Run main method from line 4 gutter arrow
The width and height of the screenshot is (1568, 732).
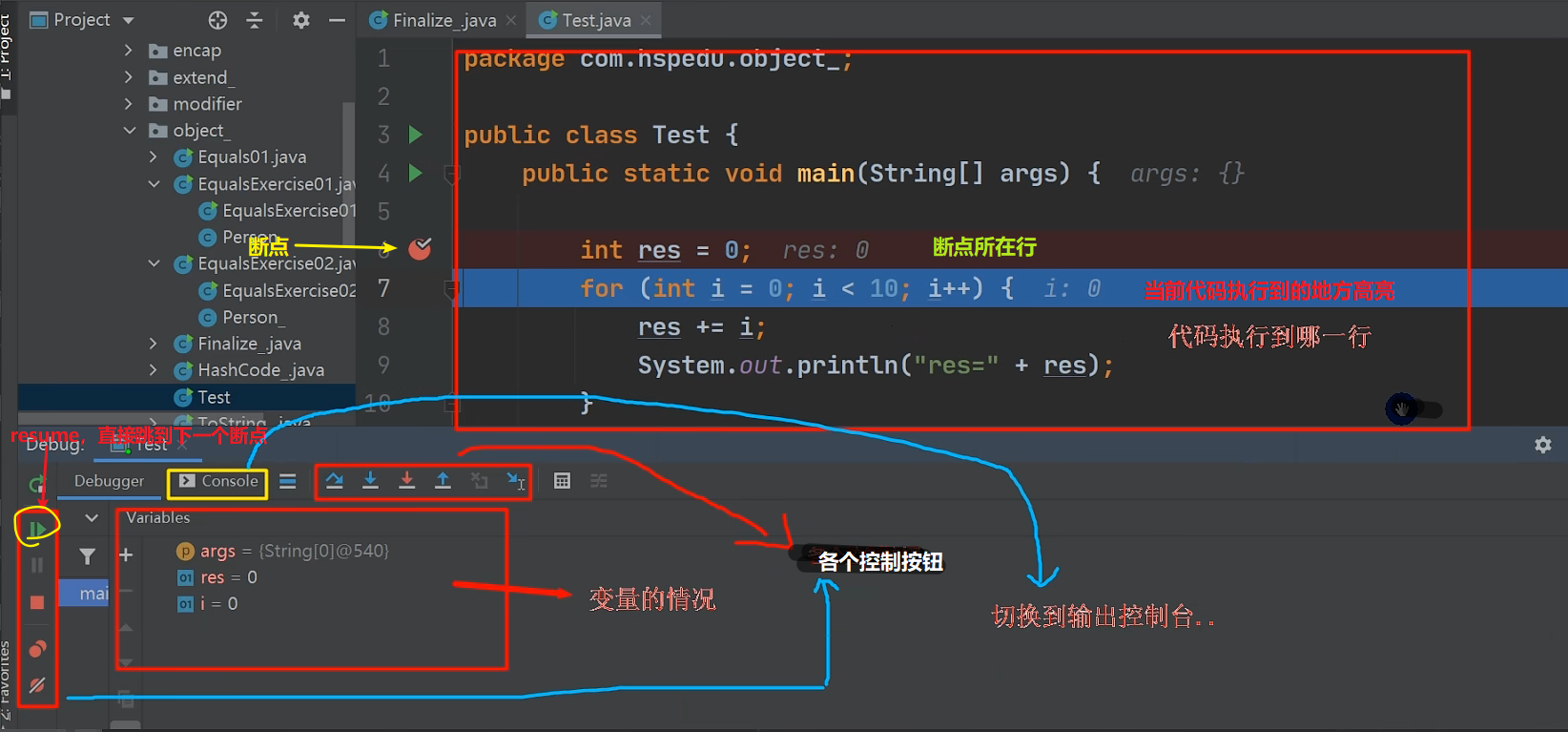(415, 173)
